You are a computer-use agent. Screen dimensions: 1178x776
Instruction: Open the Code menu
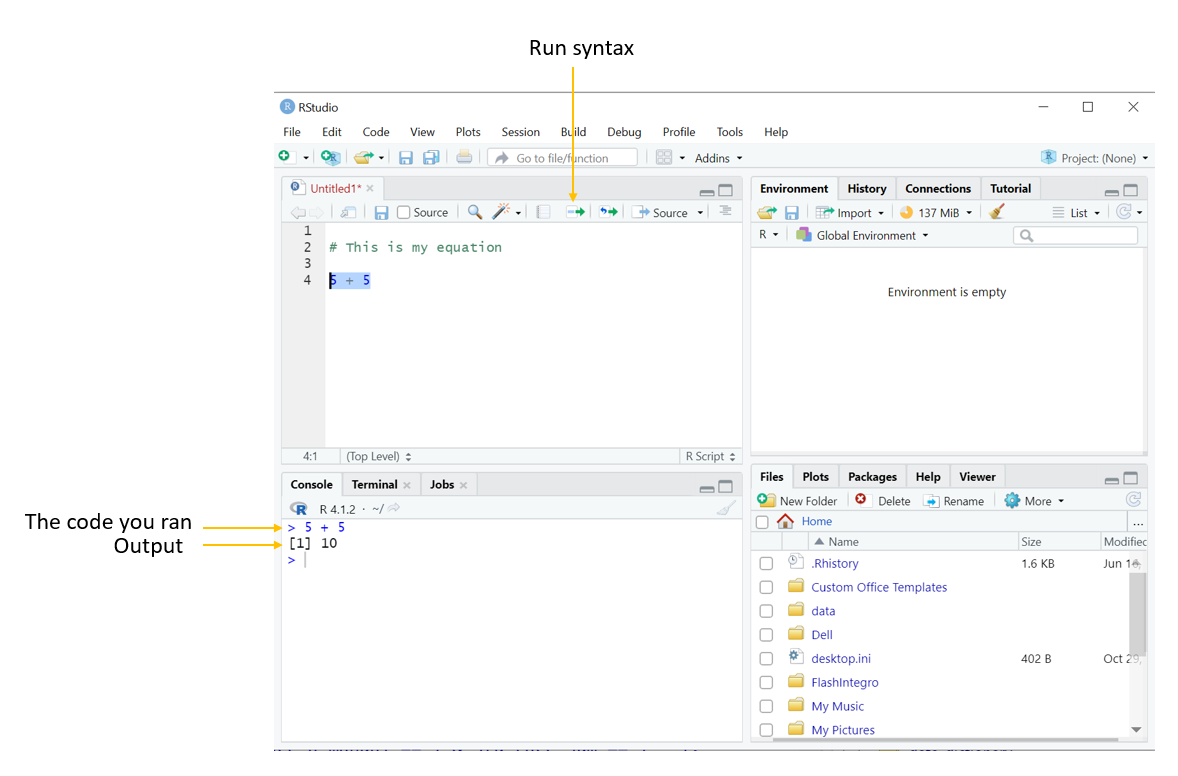(x=376, y=132)
